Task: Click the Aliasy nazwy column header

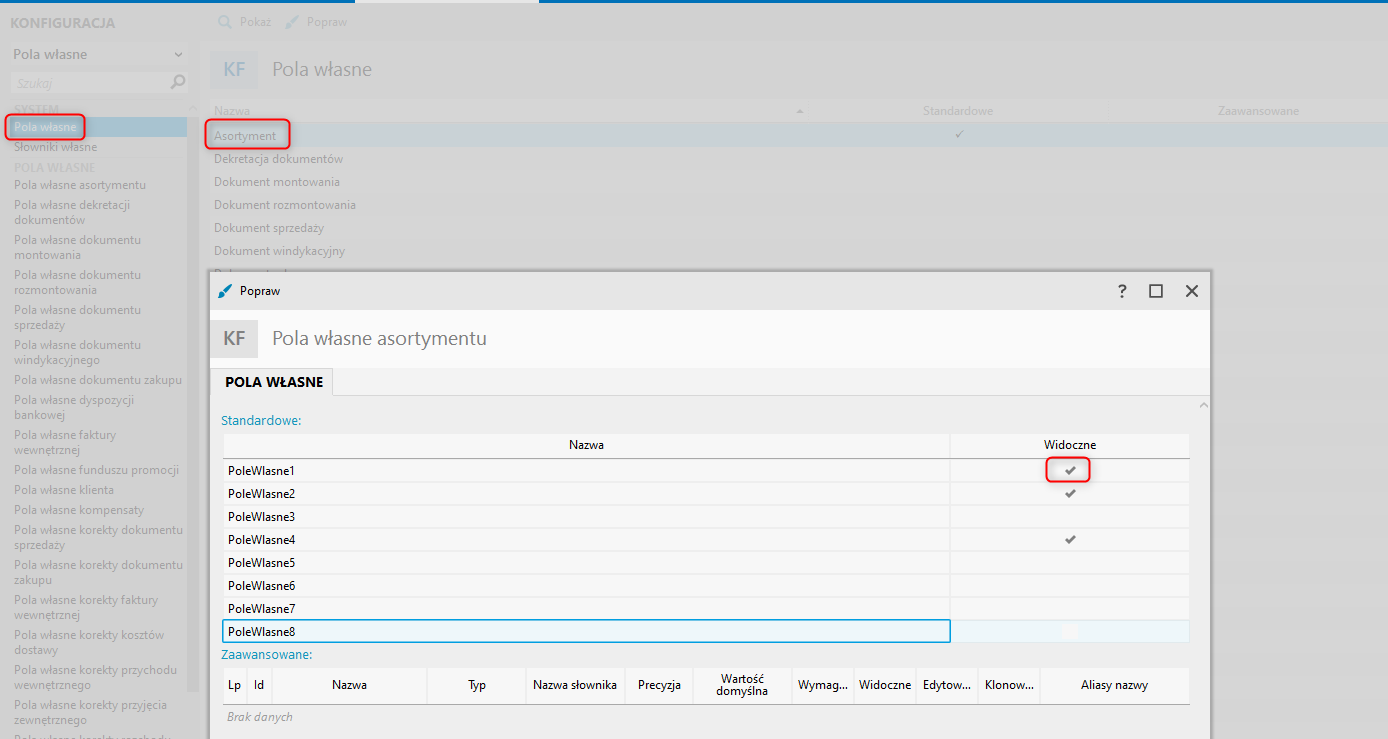Action: [1114, 685]
